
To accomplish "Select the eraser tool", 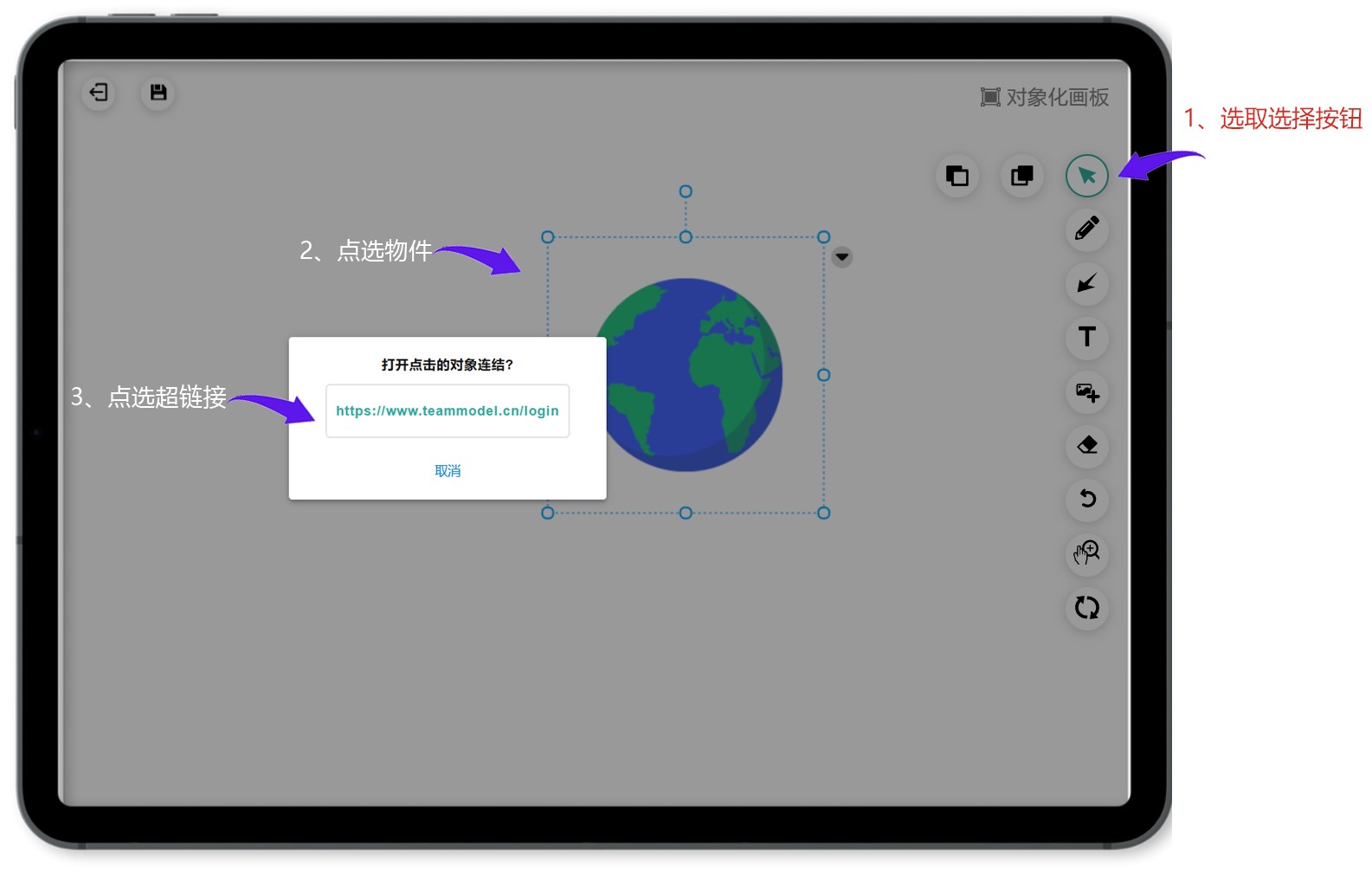I will tap(1086, 446).
